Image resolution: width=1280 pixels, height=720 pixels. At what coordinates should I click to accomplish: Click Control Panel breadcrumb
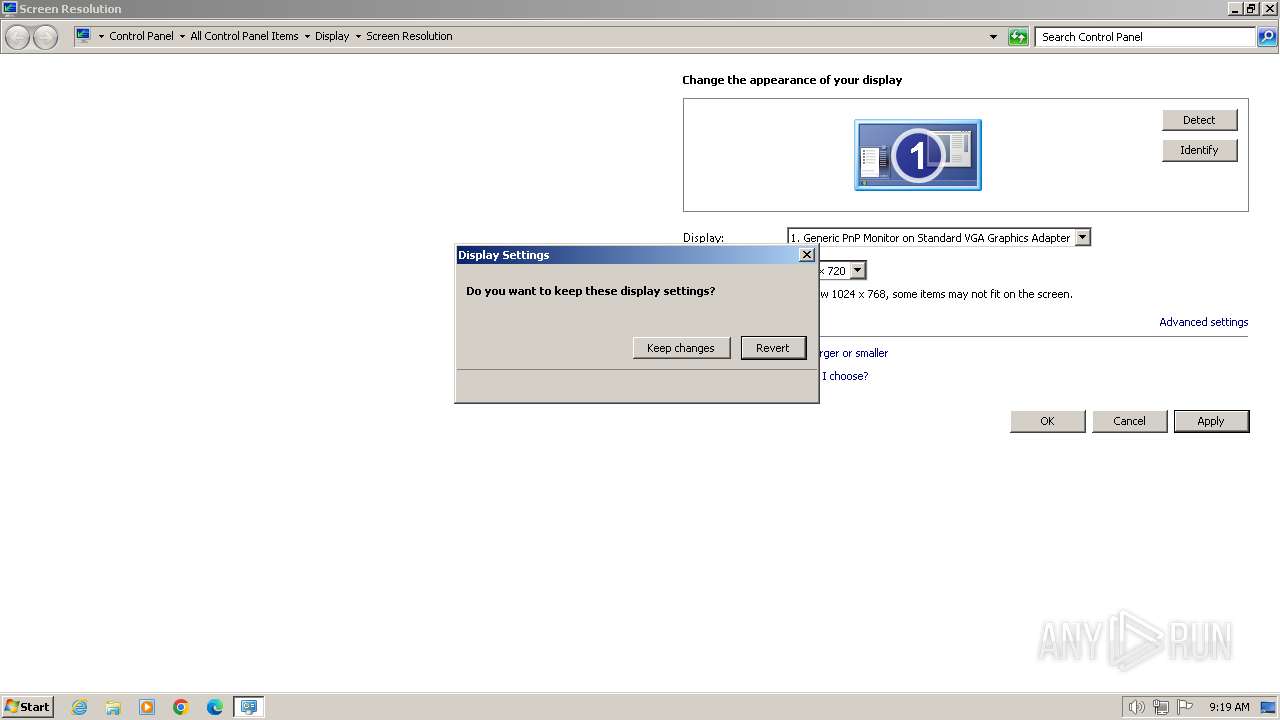click(141, 36)
